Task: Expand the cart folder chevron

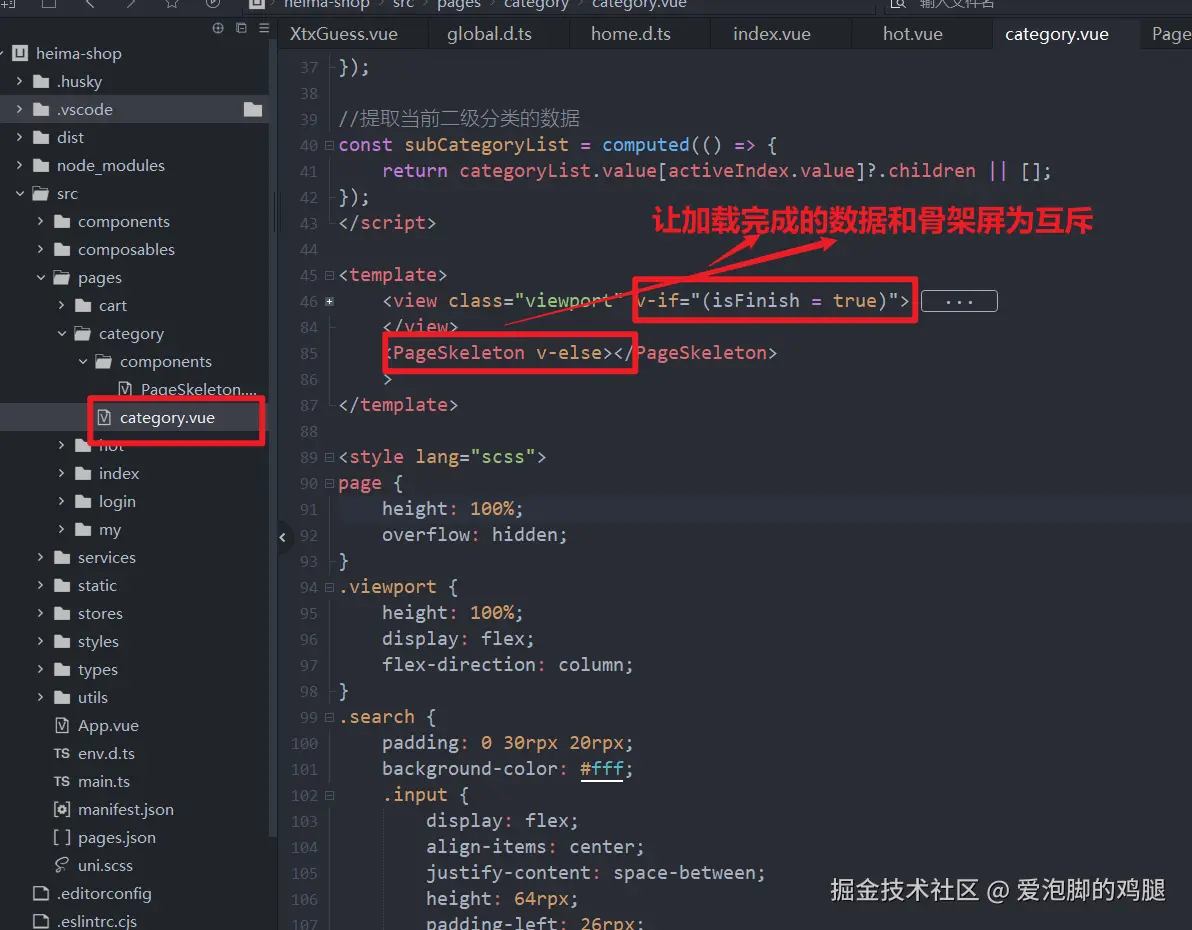Action: [x=62, y=306]
